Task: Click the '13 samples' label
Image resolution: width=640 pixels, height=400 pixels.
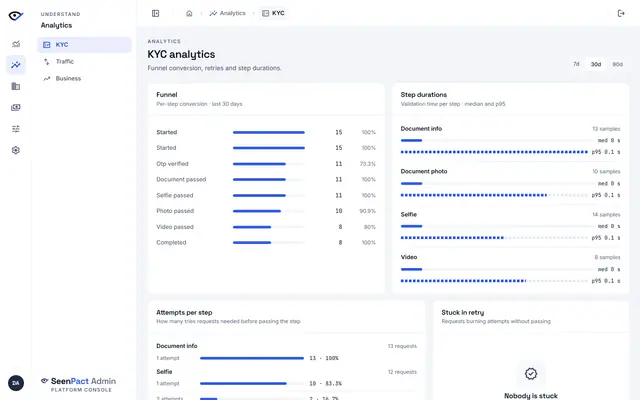Action: pyautogui.click(x=606, y=129)
